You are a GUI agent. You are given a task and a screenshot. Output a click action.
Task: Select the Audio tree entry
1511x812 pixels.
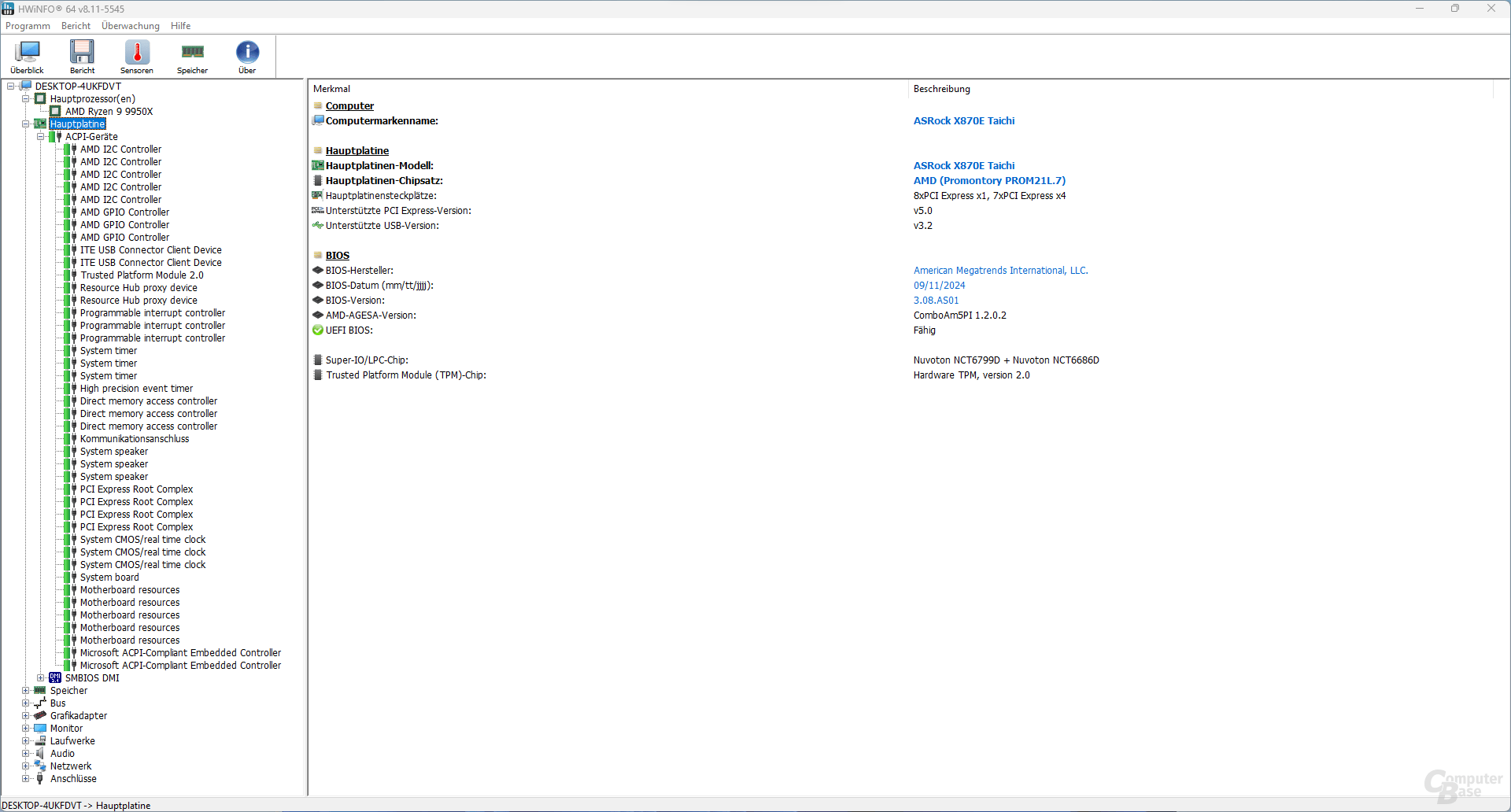tap(62, 753)
